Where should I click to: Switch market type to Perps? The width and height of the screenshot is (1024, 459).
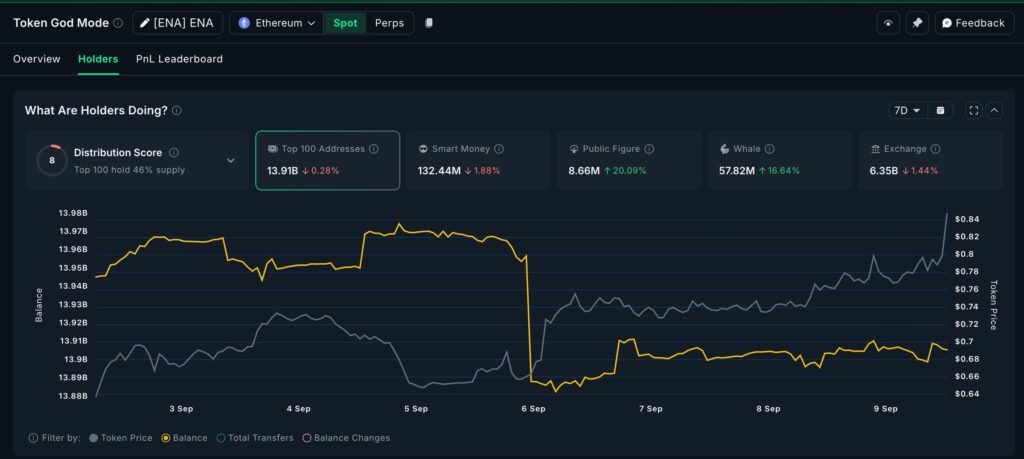click(x=389, y=23)
